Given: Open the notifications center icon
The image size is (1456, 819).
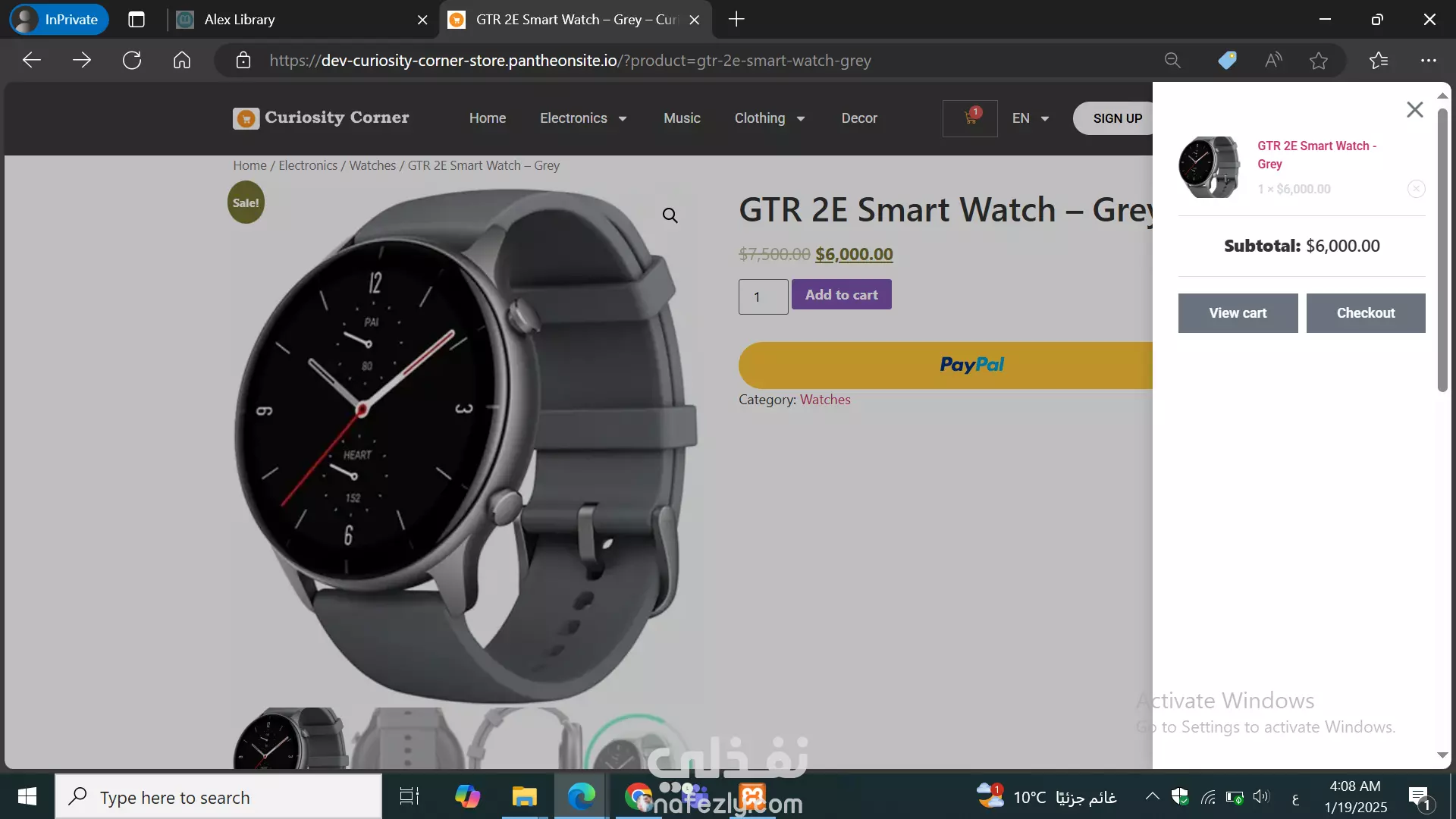Looking at the screenshot, I should click(x=1420, y=797).
